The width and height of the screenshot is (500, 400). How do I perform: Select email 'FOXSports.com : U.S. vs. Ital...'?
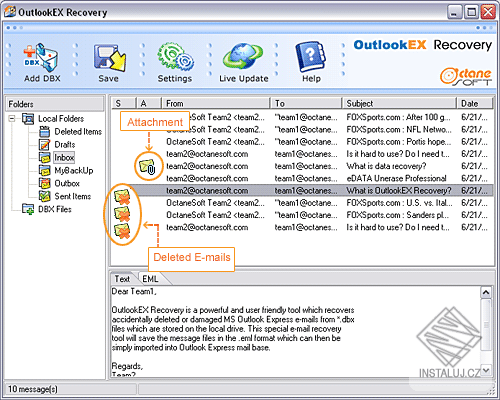pyautogui.click(x=303, y=203)
